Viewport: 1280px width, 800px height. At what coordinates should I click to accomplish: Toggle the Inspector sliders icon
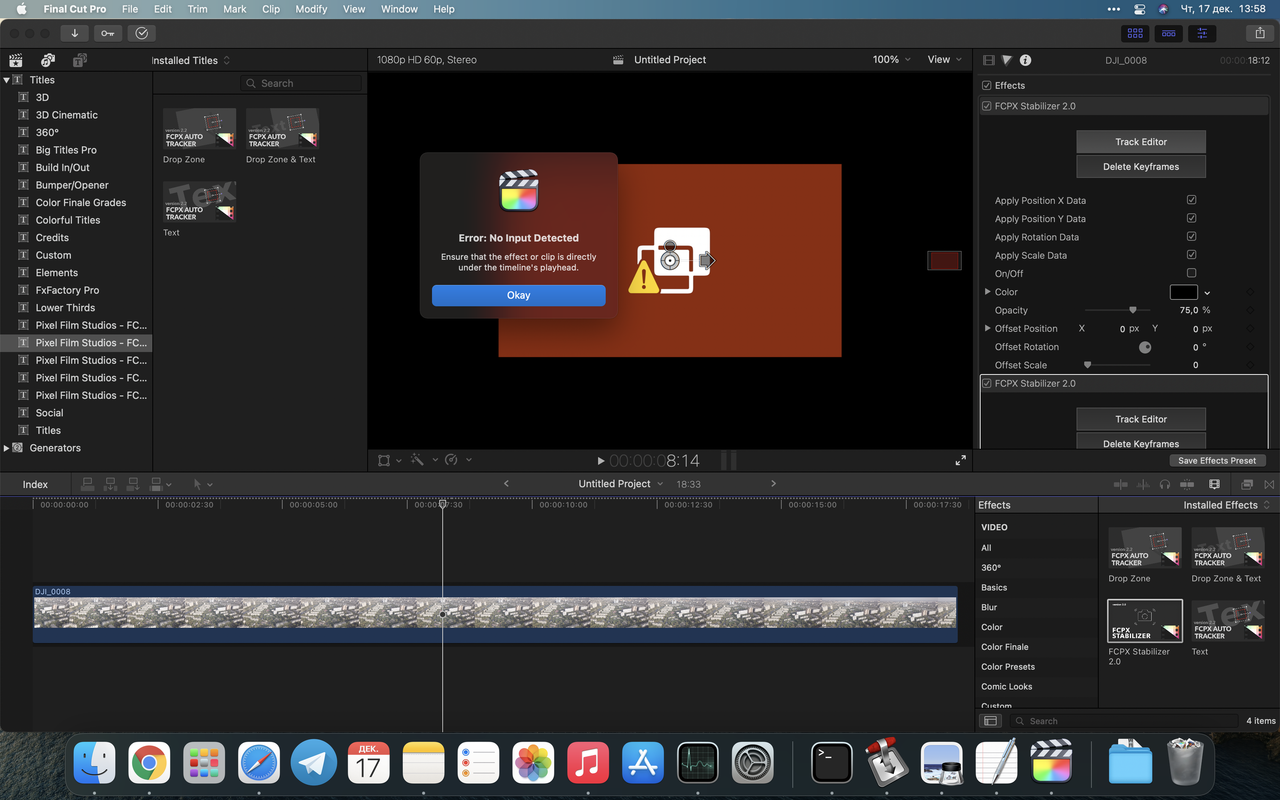[x=1201, y=33]
